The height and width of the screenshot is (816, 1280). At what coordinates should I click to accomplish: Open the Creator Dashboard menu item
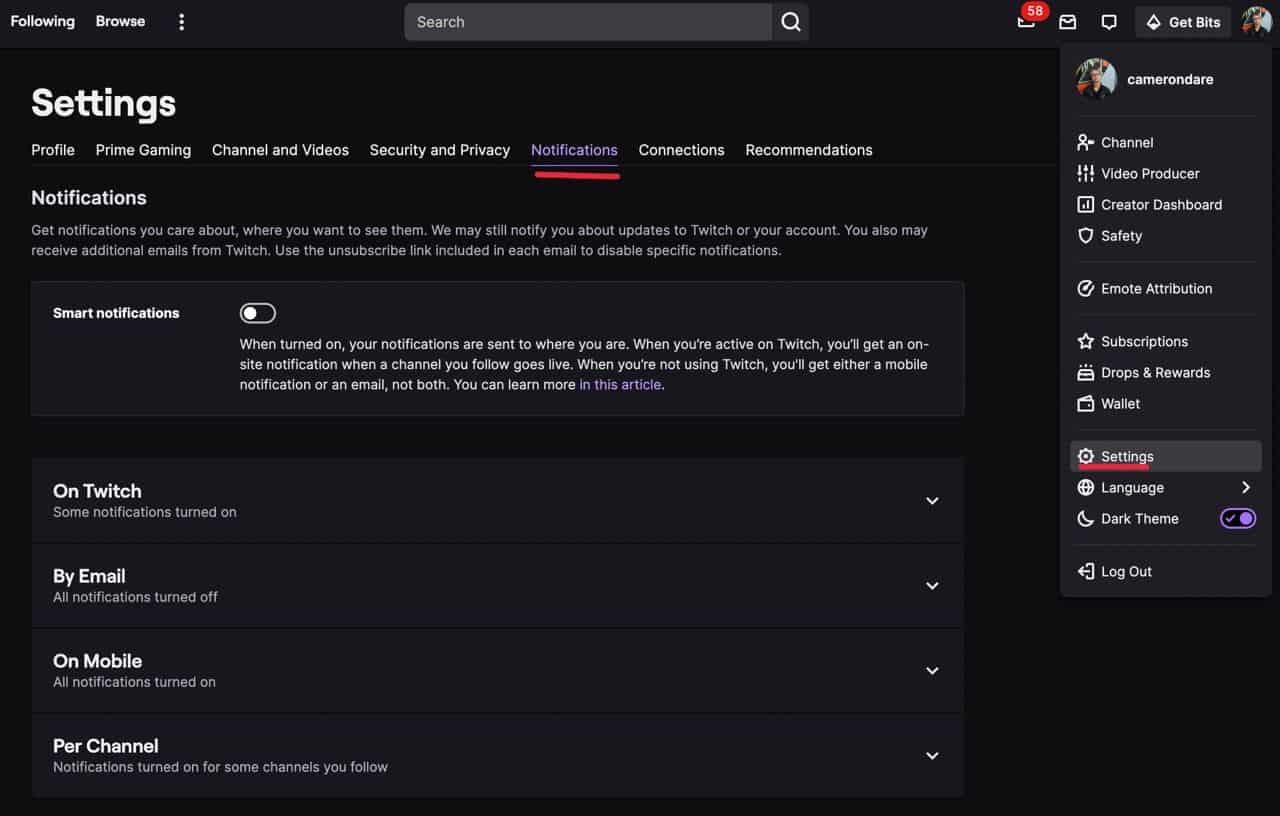1160,204
